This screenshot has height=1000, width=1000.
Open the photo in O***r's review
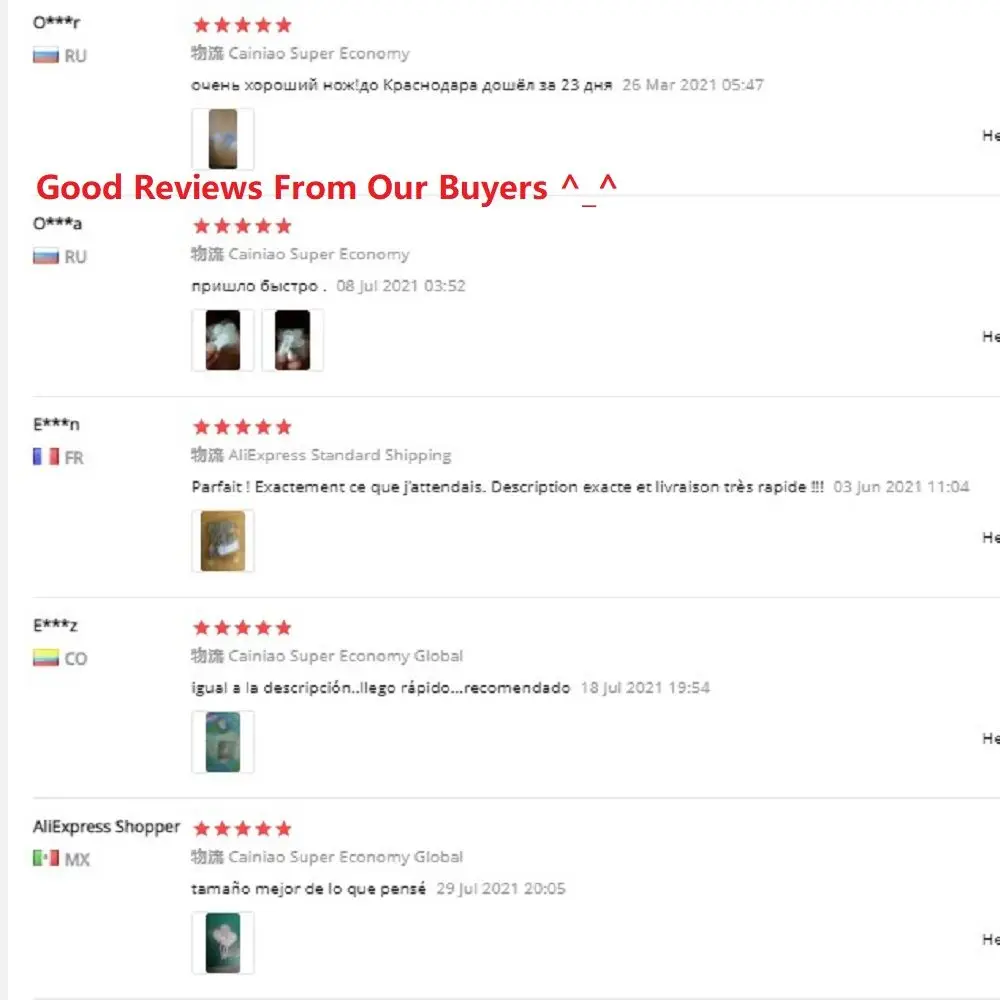tap(223, 139)
